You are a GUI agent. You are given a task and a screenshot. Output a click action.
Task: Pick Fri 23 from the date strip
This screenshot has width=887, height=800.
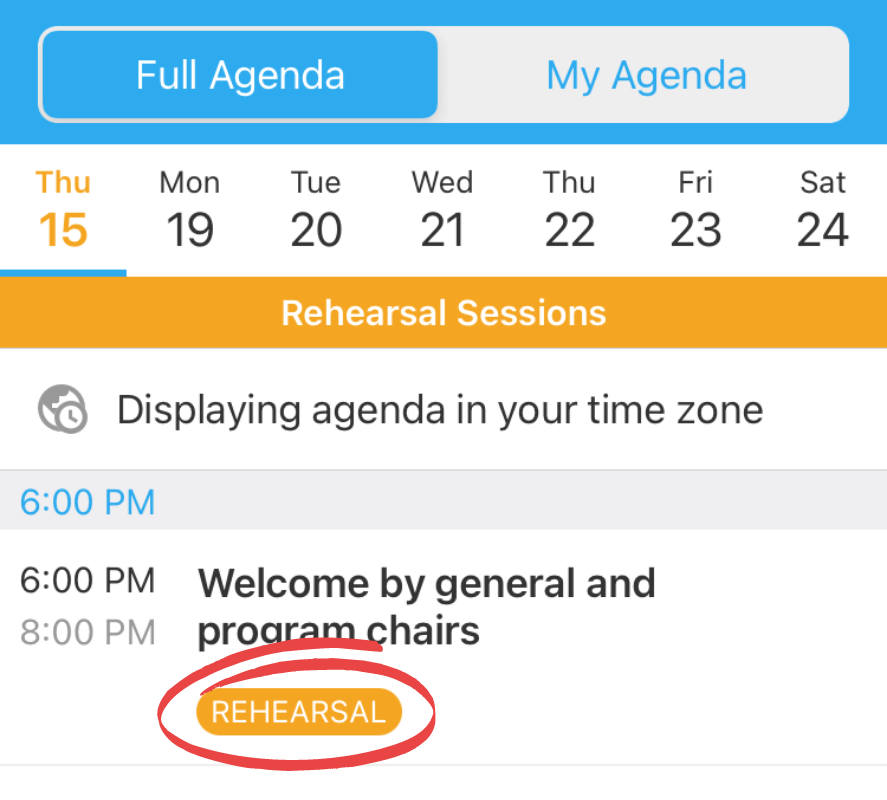coord(695,210)
